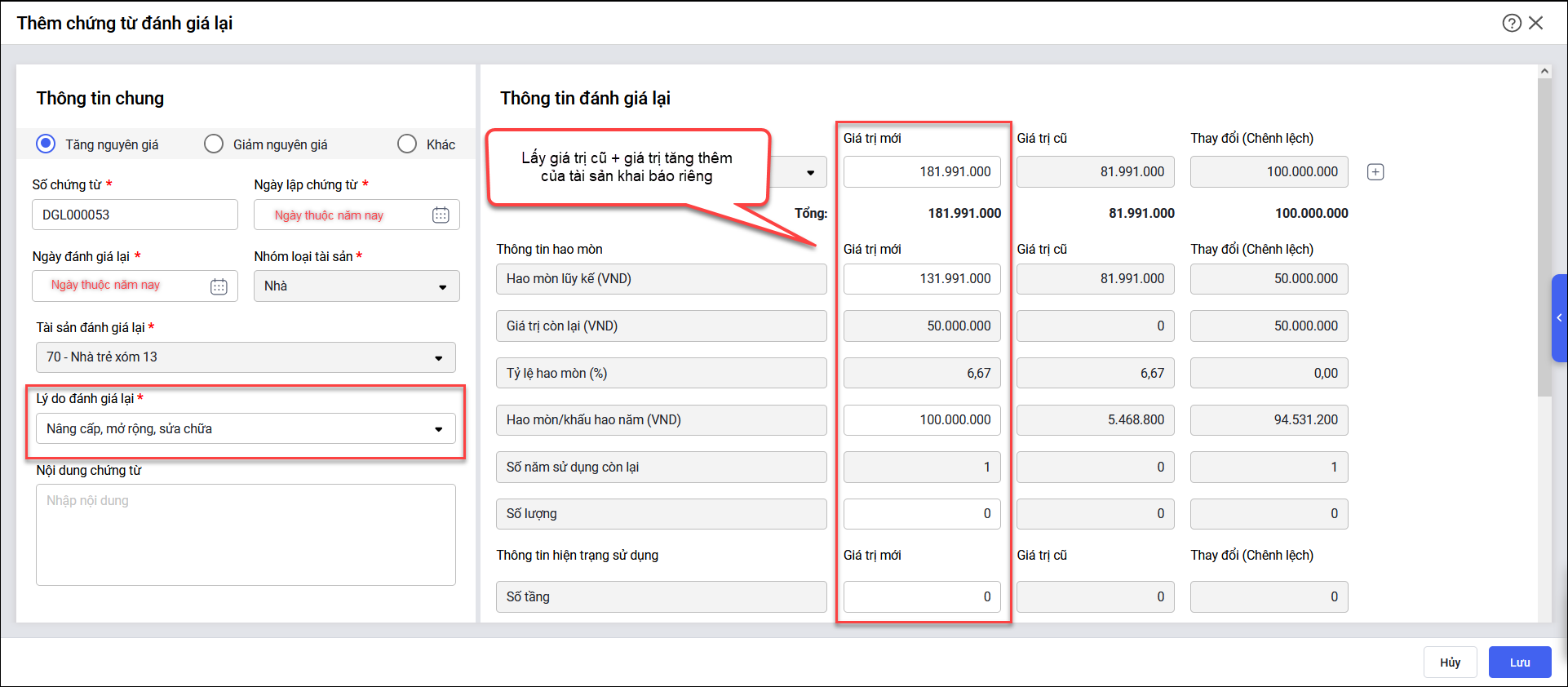Select Tăng nguyên giá radio option
The height and width of the screenshot is (687, 1568).
coord(46,144)
